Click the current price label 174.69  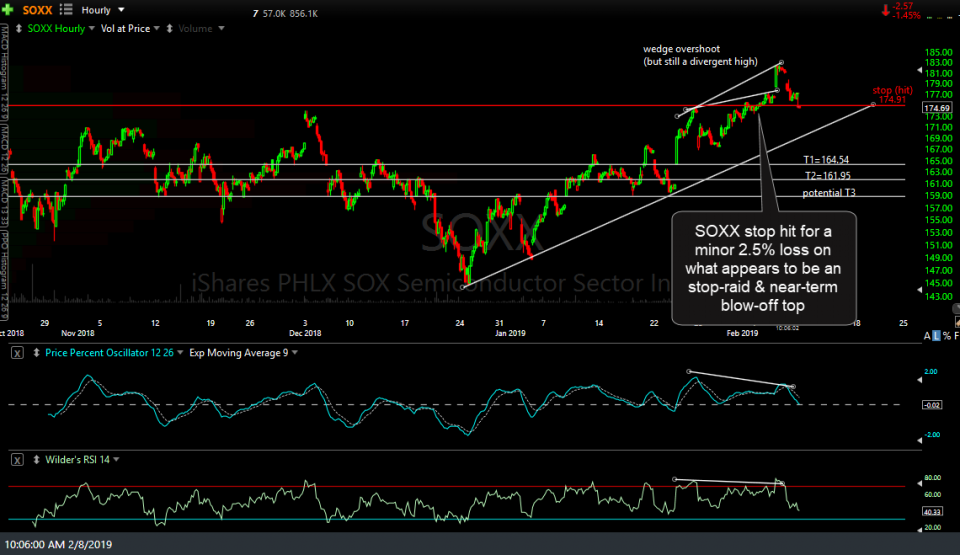click(x=937, y=108)
